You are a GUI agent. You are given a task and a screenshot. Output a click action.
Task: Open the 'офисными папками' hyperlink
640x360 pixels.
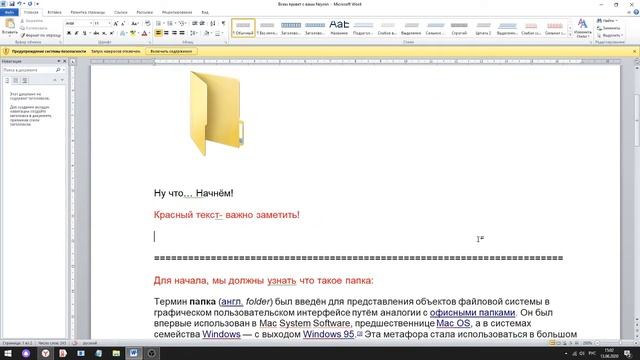(472, 313)
